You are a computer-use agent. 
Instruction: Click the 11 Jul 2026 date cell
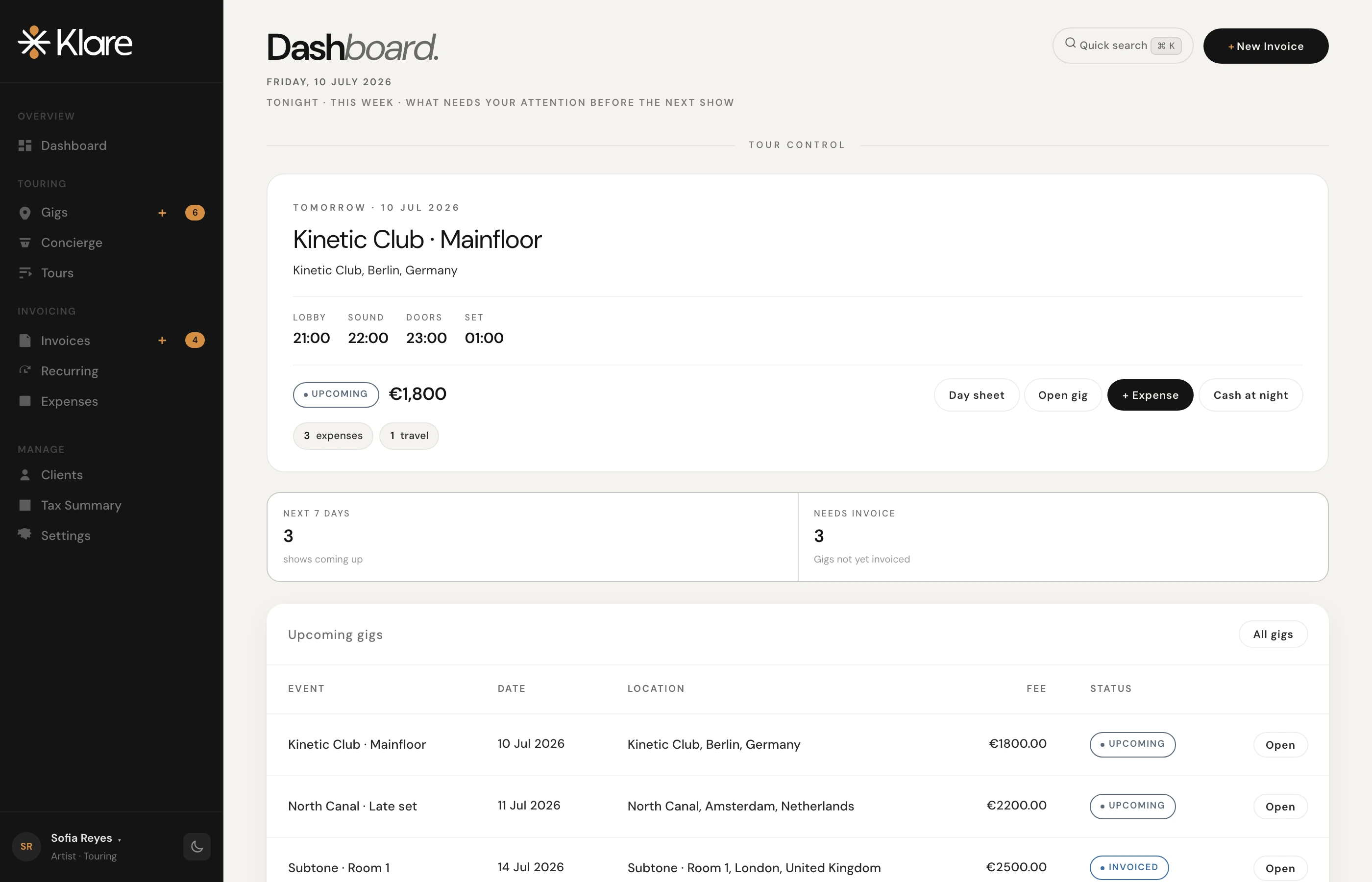point(529,806)
